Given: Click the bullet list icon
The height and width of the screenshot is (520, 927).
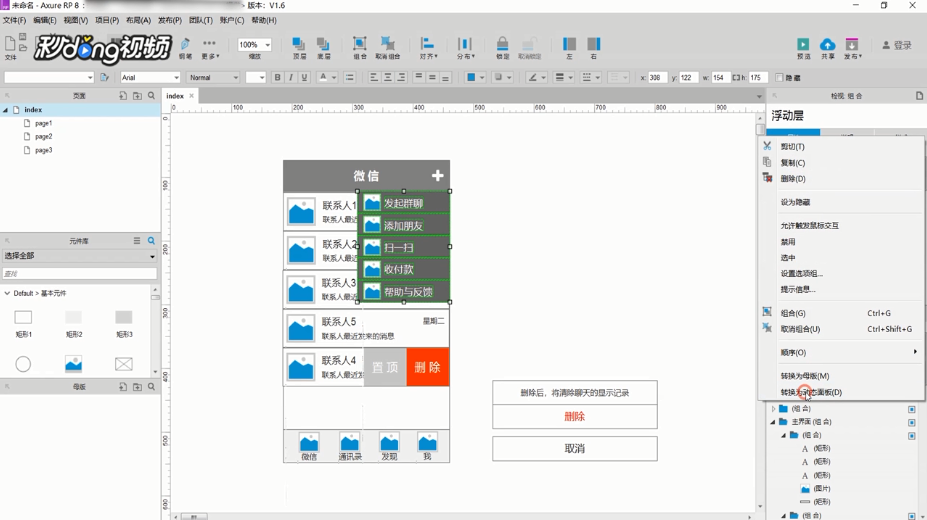Looking at the screenshot, I should point(349,77).
